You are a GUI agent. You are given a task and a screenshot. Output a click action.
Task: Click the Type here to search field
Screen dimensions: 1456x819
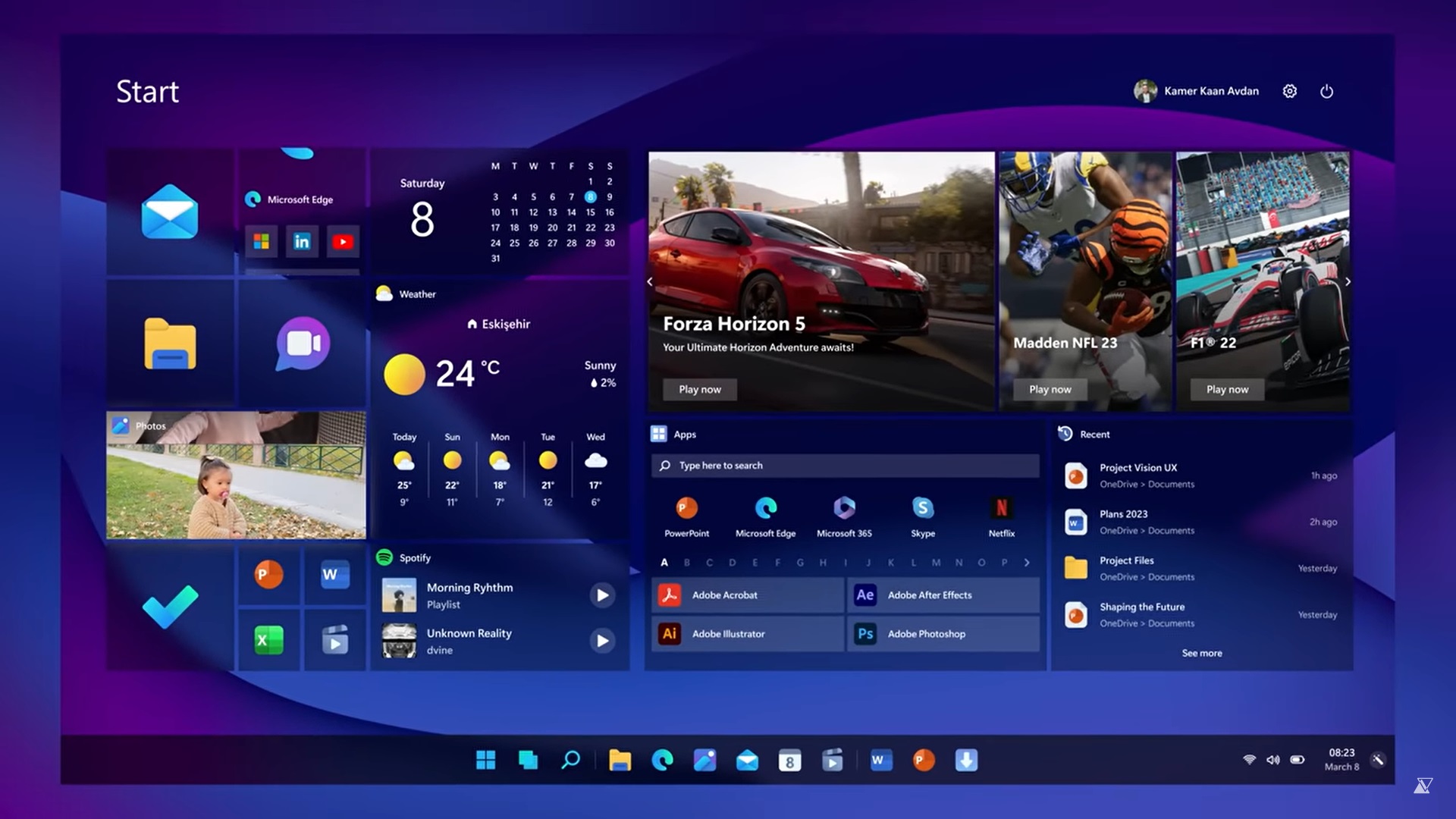845,466
